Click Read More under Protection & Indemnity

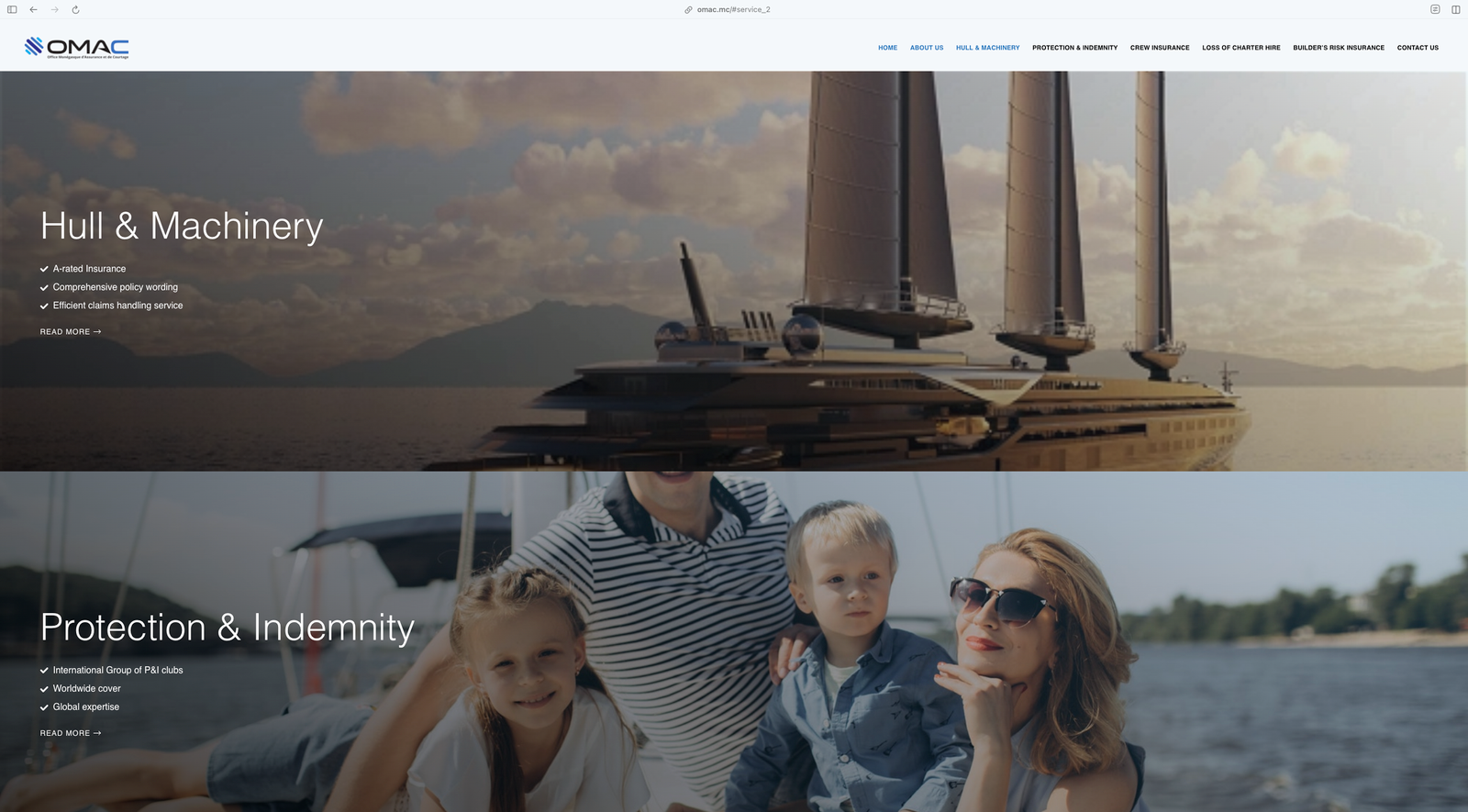point(65,733)
